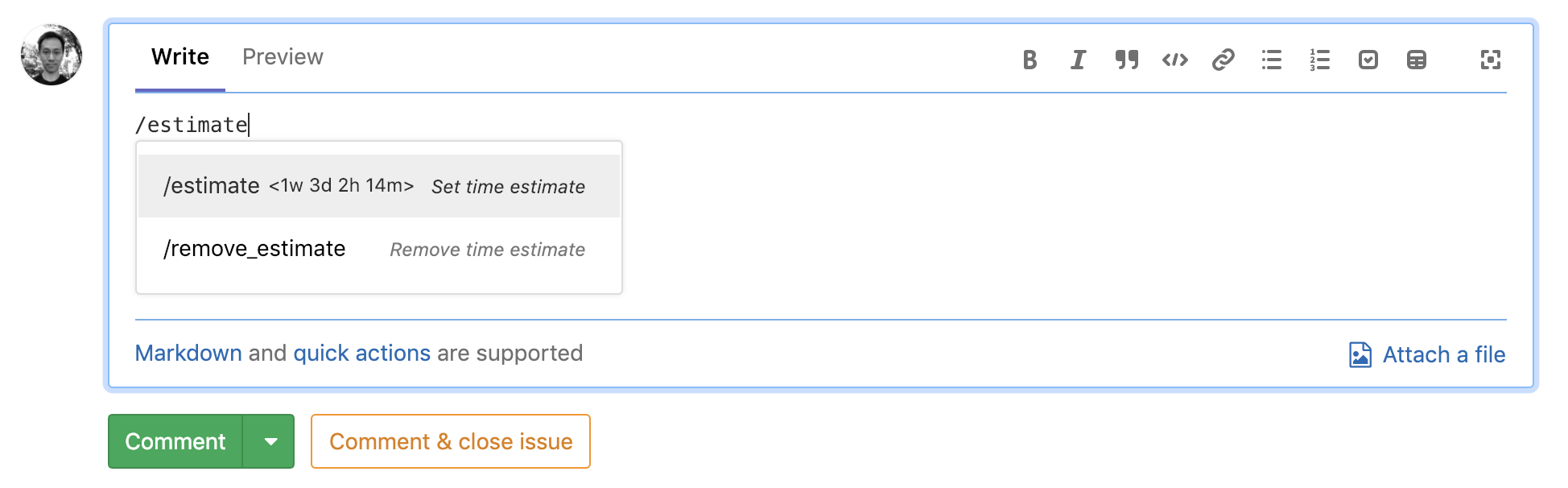Insert a table from the toolbar

pos(1416,60)
